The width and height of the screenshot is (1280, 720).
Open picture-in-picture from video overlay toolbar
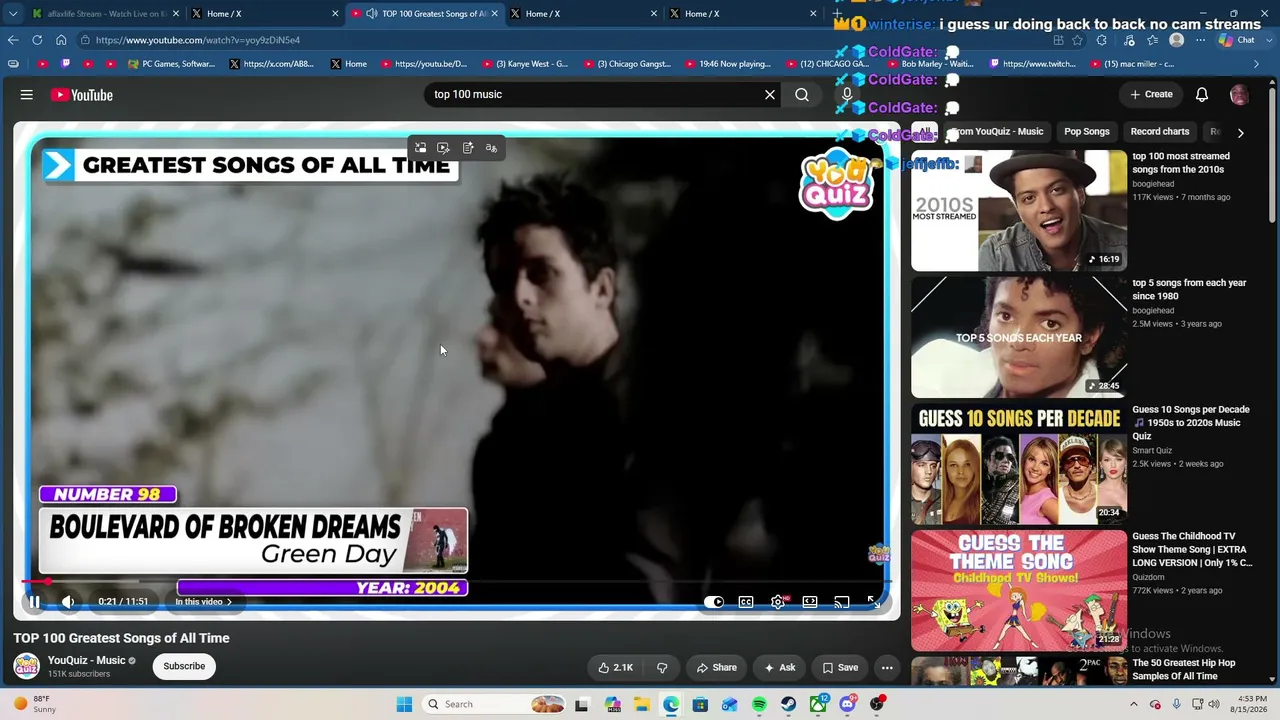420,148
